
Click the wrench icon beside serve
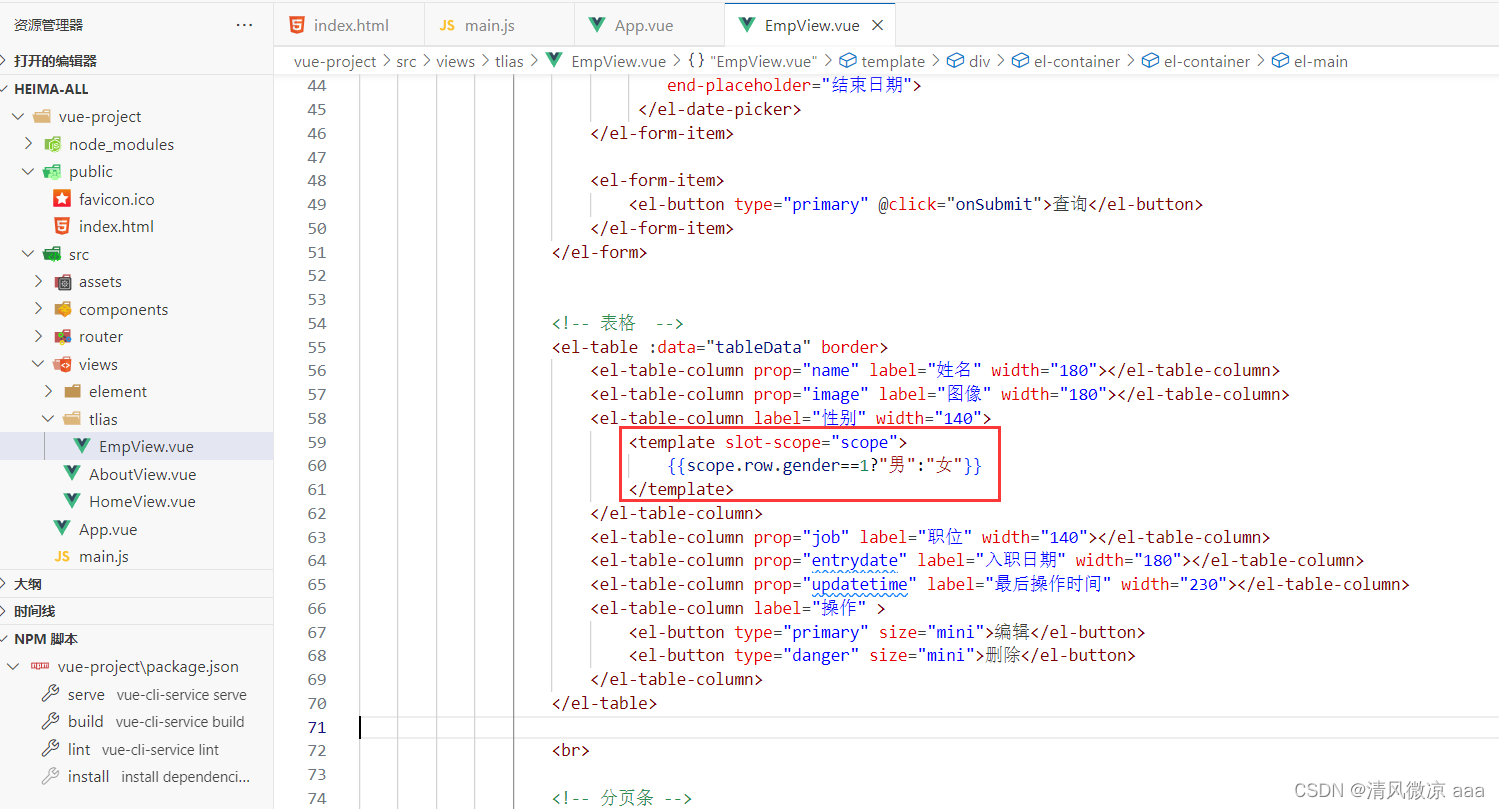click(50, 694)
